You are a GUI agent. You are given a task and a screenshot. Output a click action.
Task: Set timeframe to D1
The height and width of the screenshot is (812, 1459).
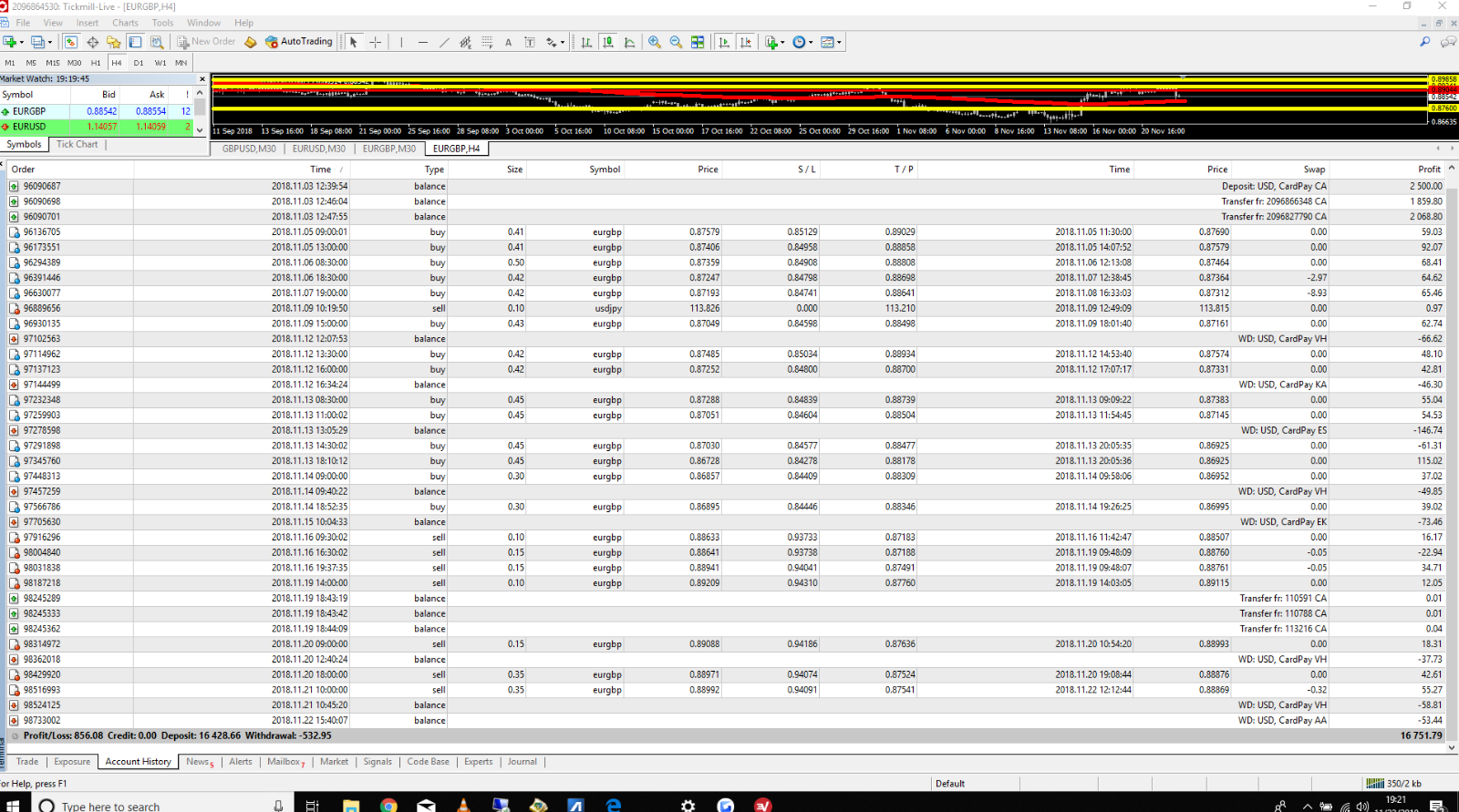tap(139, 63)
